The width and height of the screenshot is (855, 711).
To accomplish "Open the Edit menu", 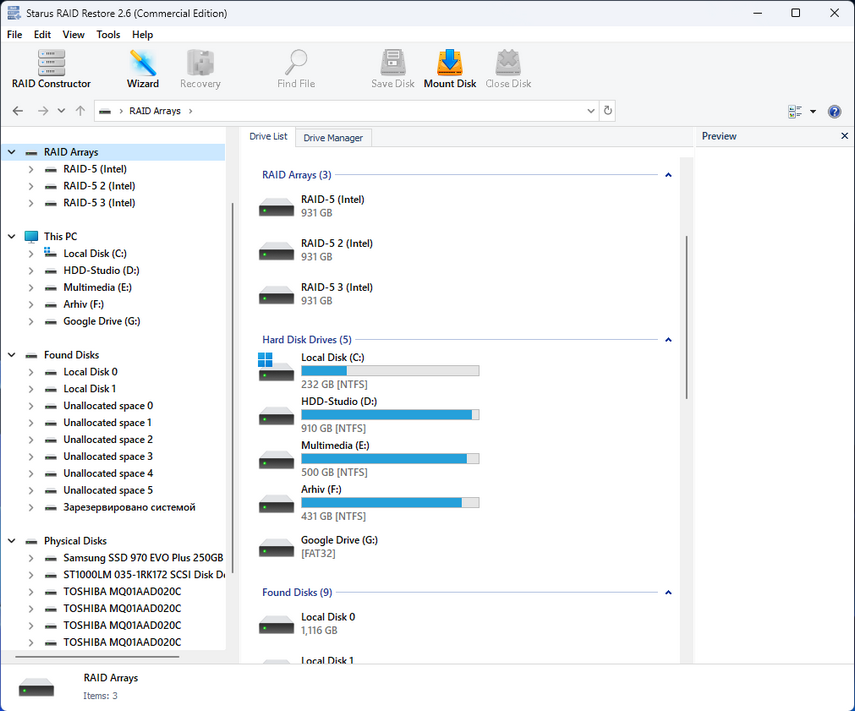I will [42, 34].
